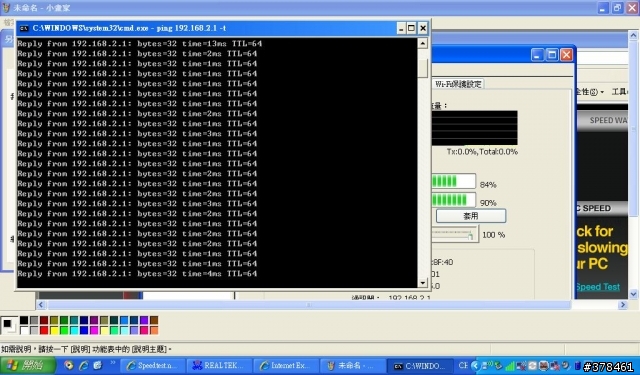Select the hot pink palette color
640x375 pixels.
pos(144,330)
